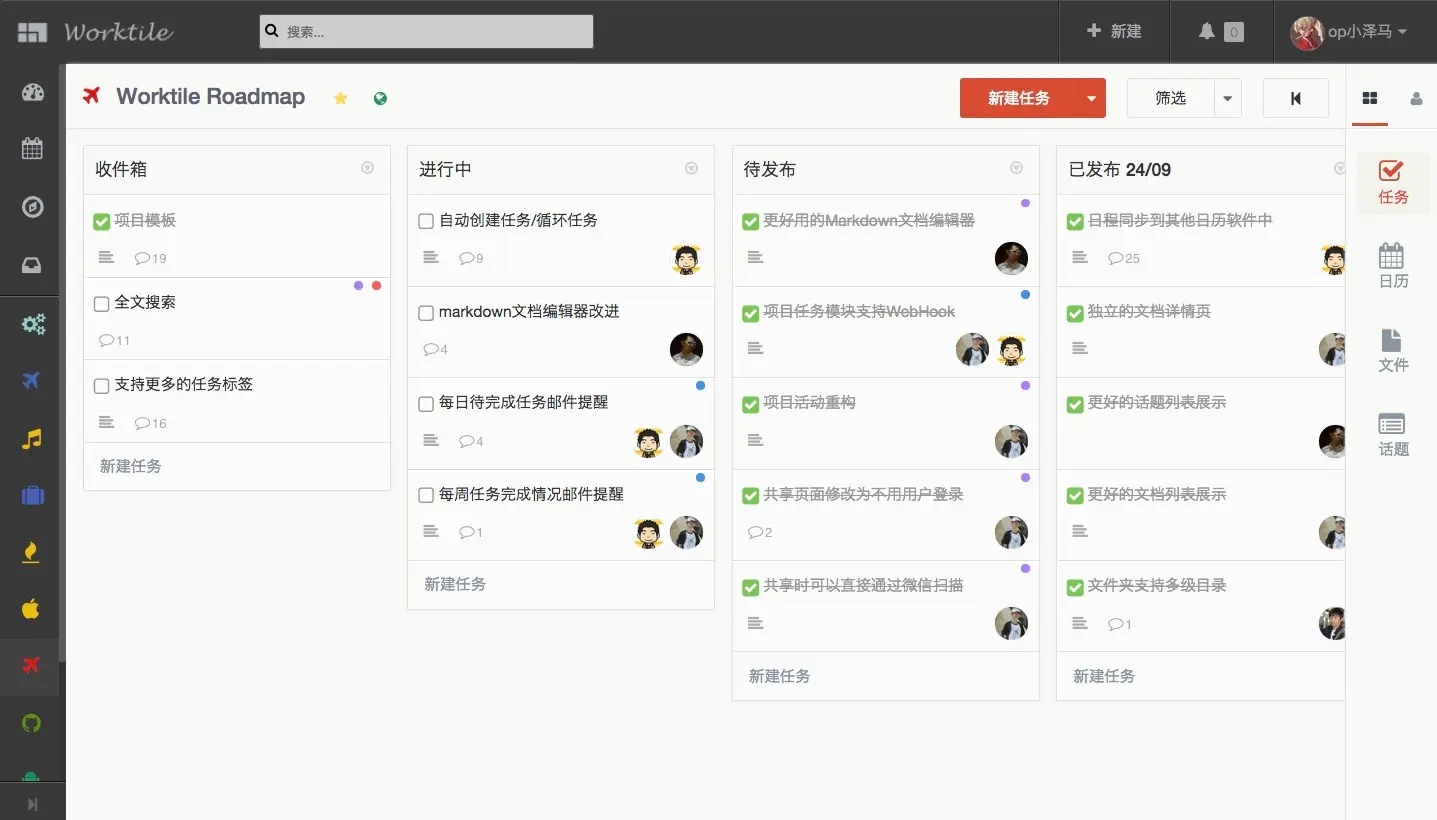Select the yellow apple project icon
The height and width of the screenshot is (820, 1437).
31,608
